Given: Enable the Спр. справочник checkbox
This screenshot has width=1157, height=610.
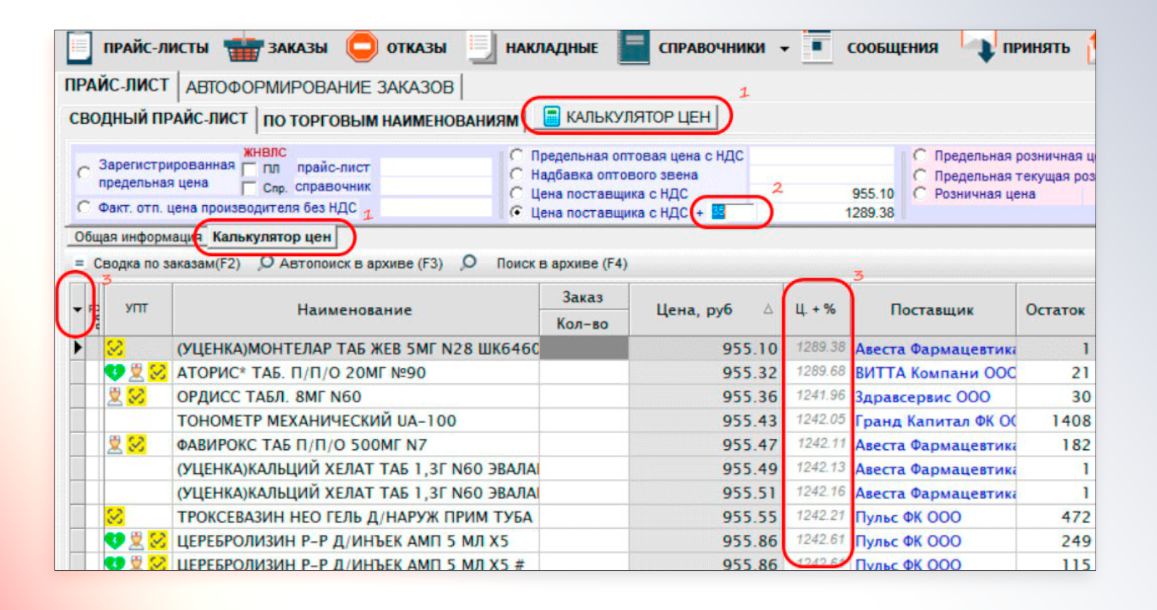Looking at the screenshot, I should tap(250, 187).
